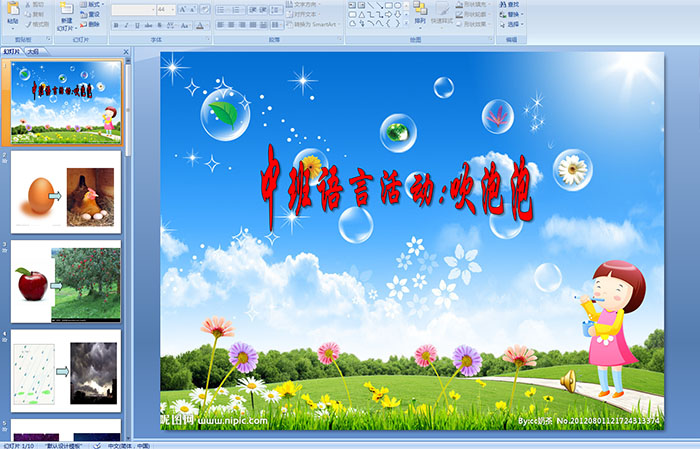Reset slide with 重设 button

(x=90, y=14)
